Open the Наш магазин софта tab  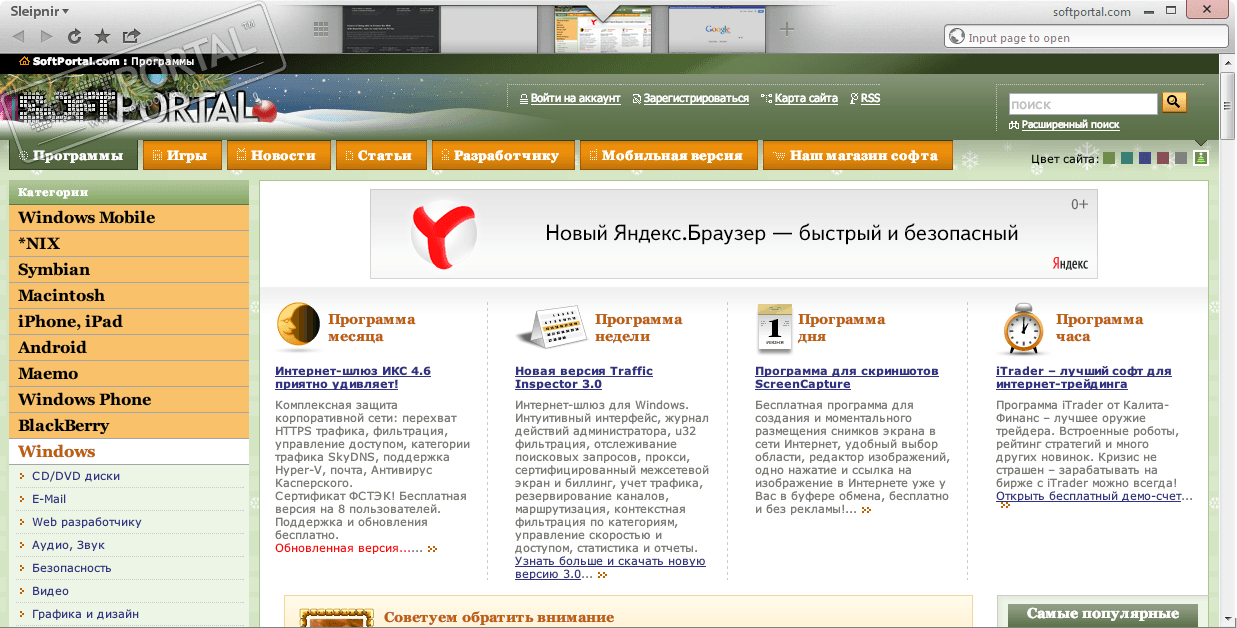(858, 155)
